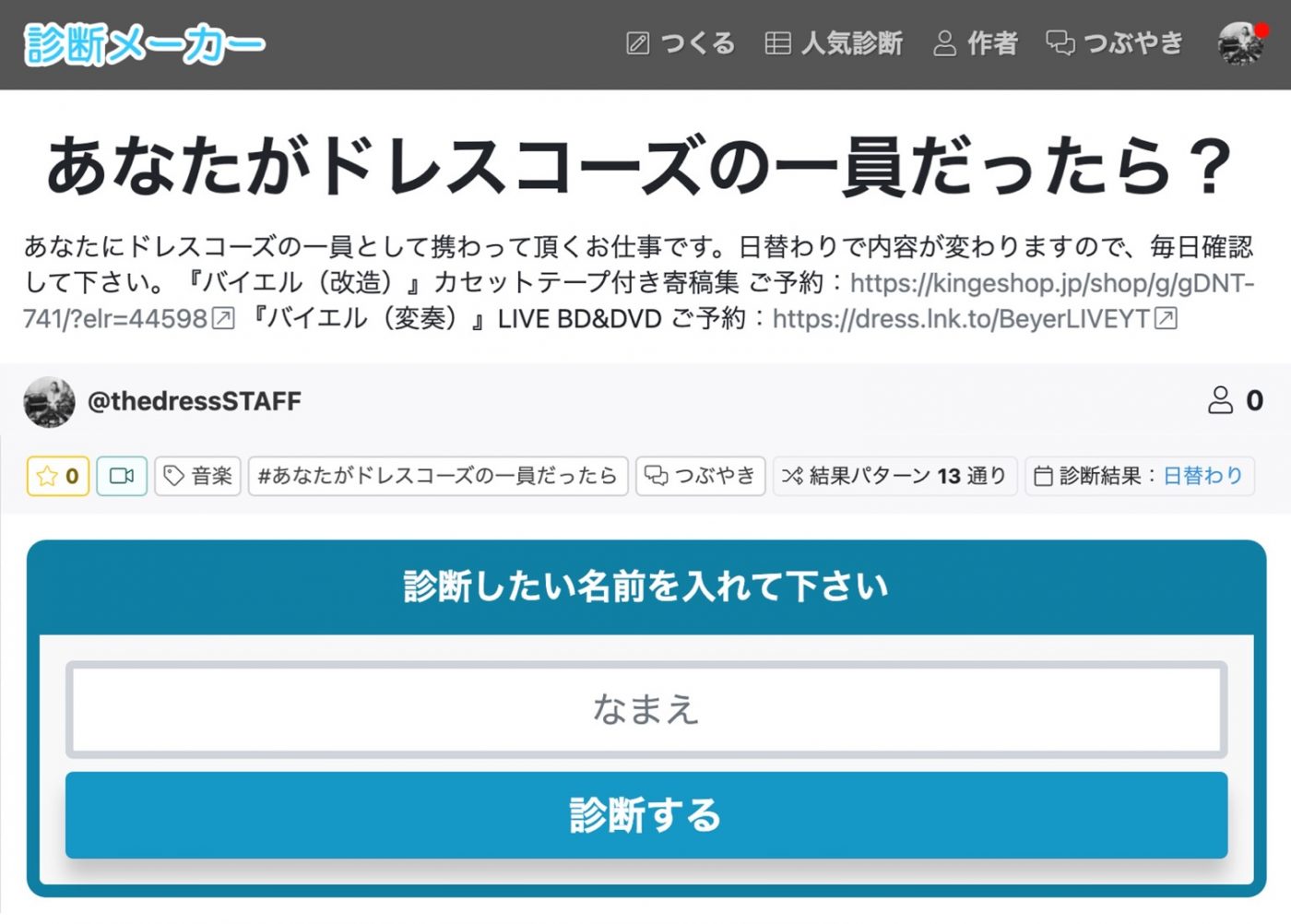Select the #あなたがドレスコーズの一員だったら hashtag
1291x924 pixels.
(x=436, y=476)
